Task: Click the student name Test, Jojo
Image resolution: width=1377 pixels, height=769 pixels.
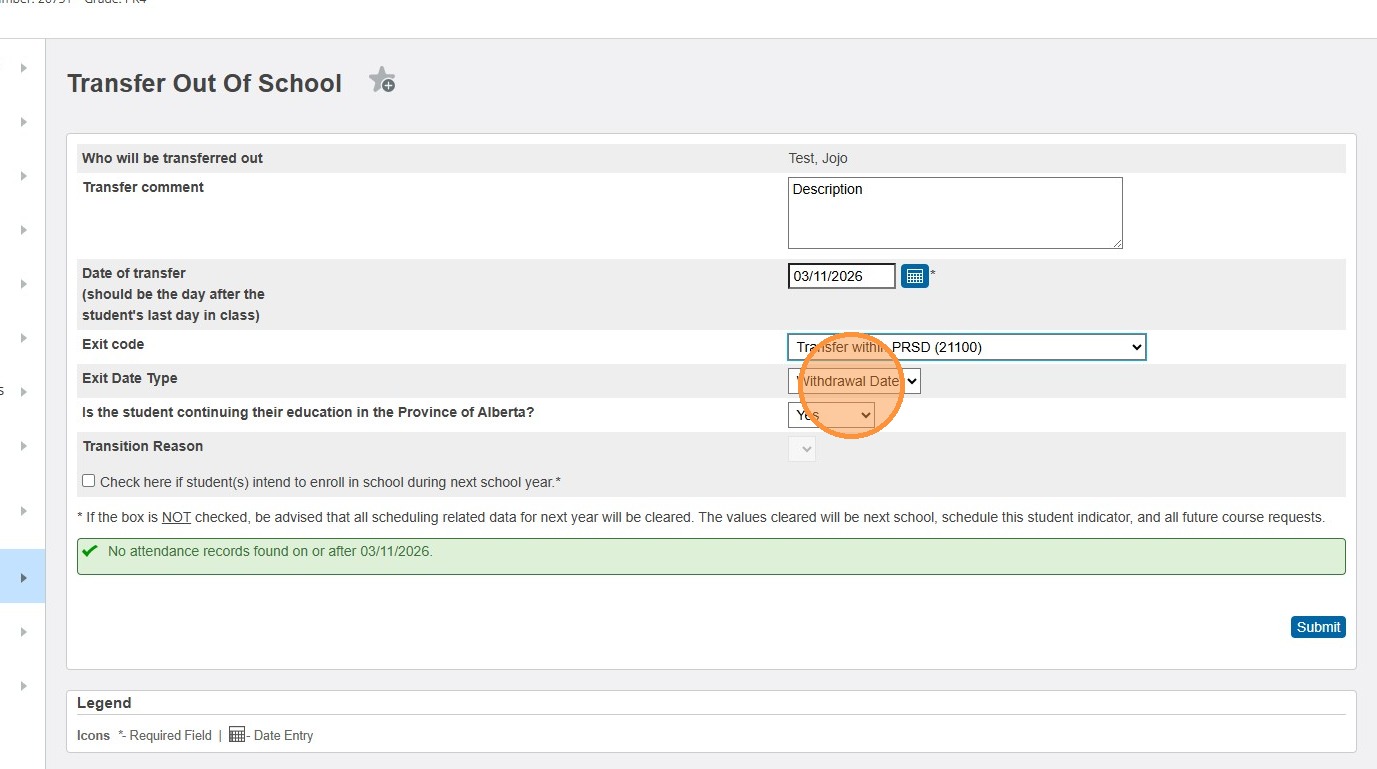Action: coord(817,158)
